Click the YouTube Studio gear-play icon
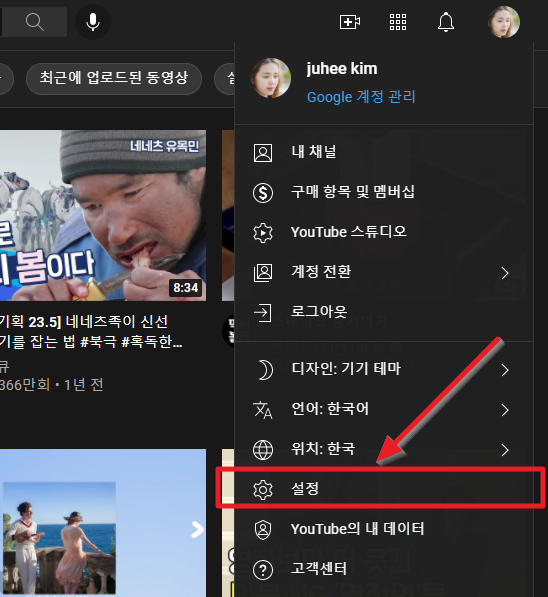Viewport: 548px width, 597px height. [263, 233]
